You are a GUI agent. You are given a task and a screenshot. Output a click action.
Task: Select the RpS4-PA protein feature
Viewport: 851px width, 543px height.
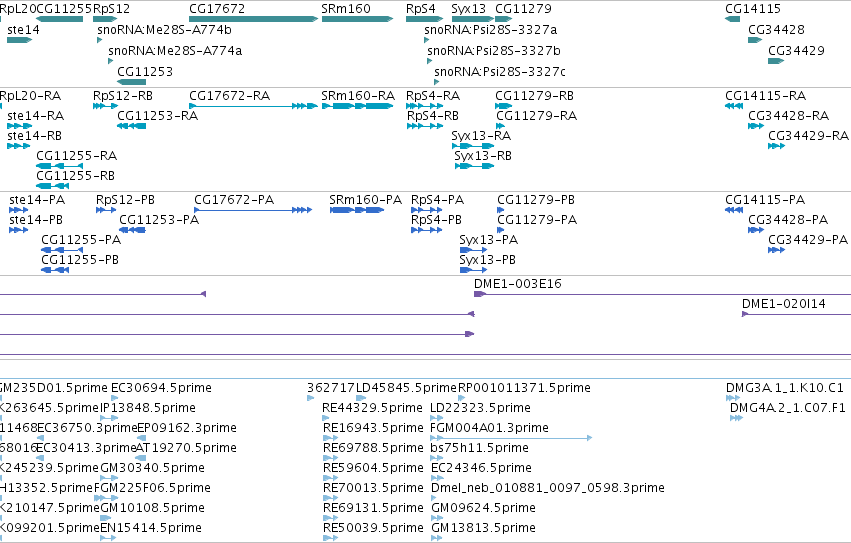(426, 210)
